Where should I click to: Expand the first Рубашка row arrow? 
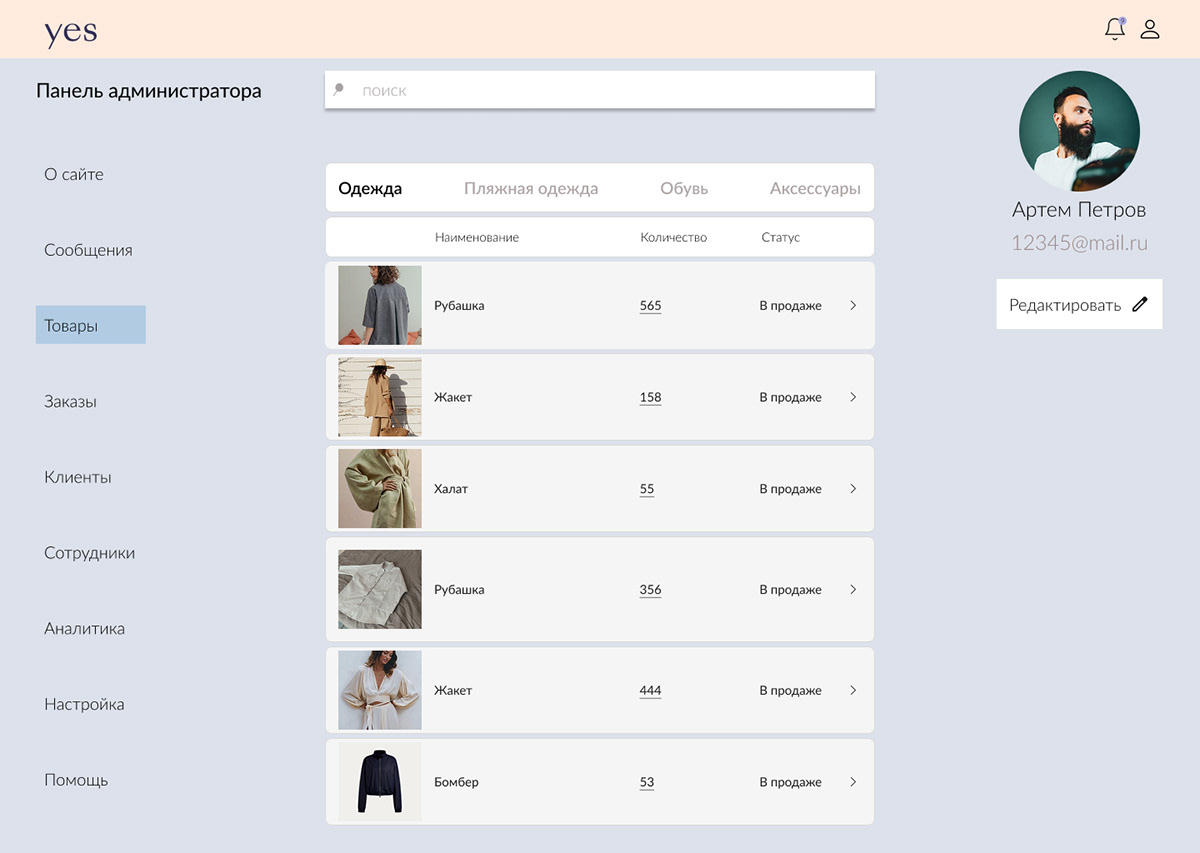coord(853,305)
